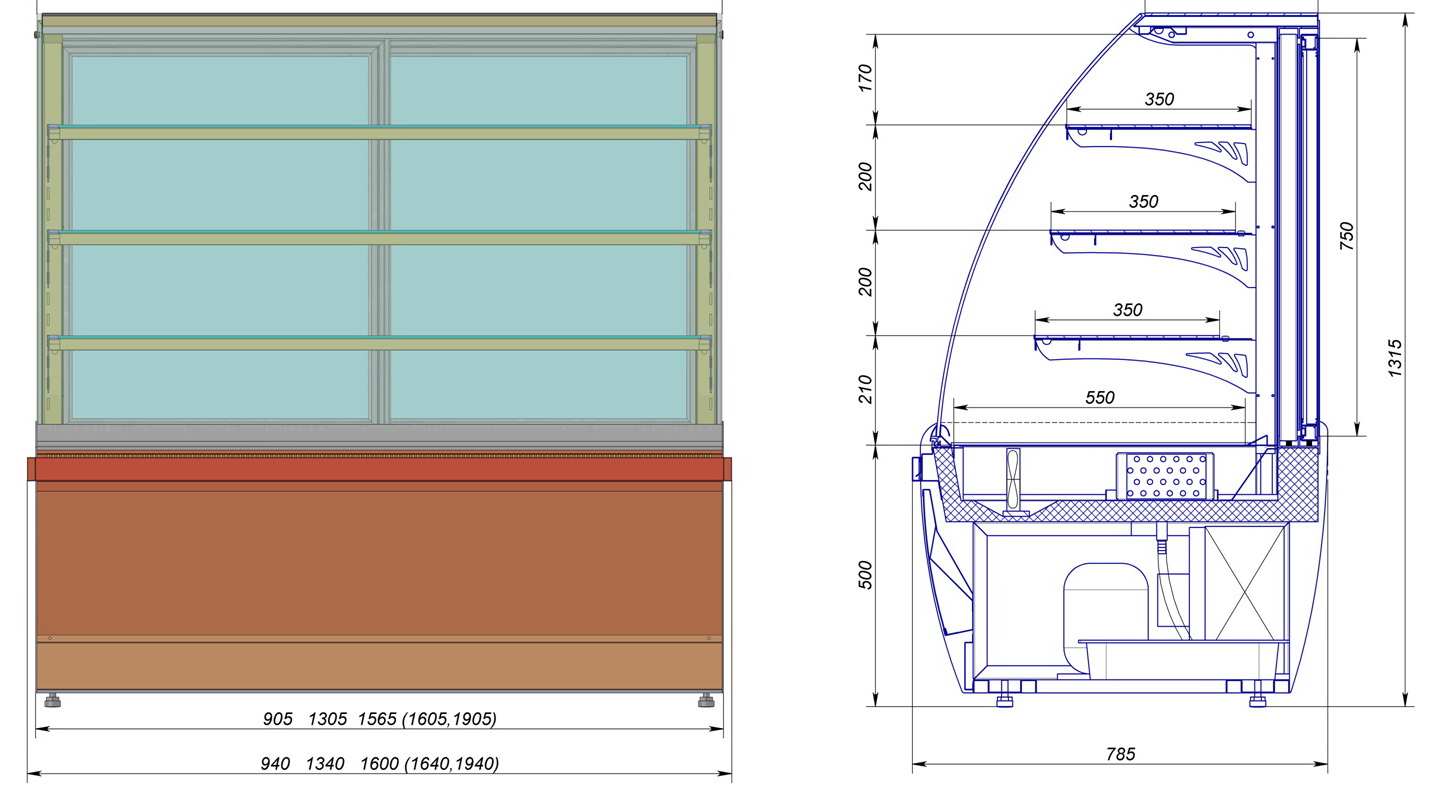Click the 750 vertical dimension label
The width and height of the screenshot is (1435, 792).
click(x=1347, y=236)
